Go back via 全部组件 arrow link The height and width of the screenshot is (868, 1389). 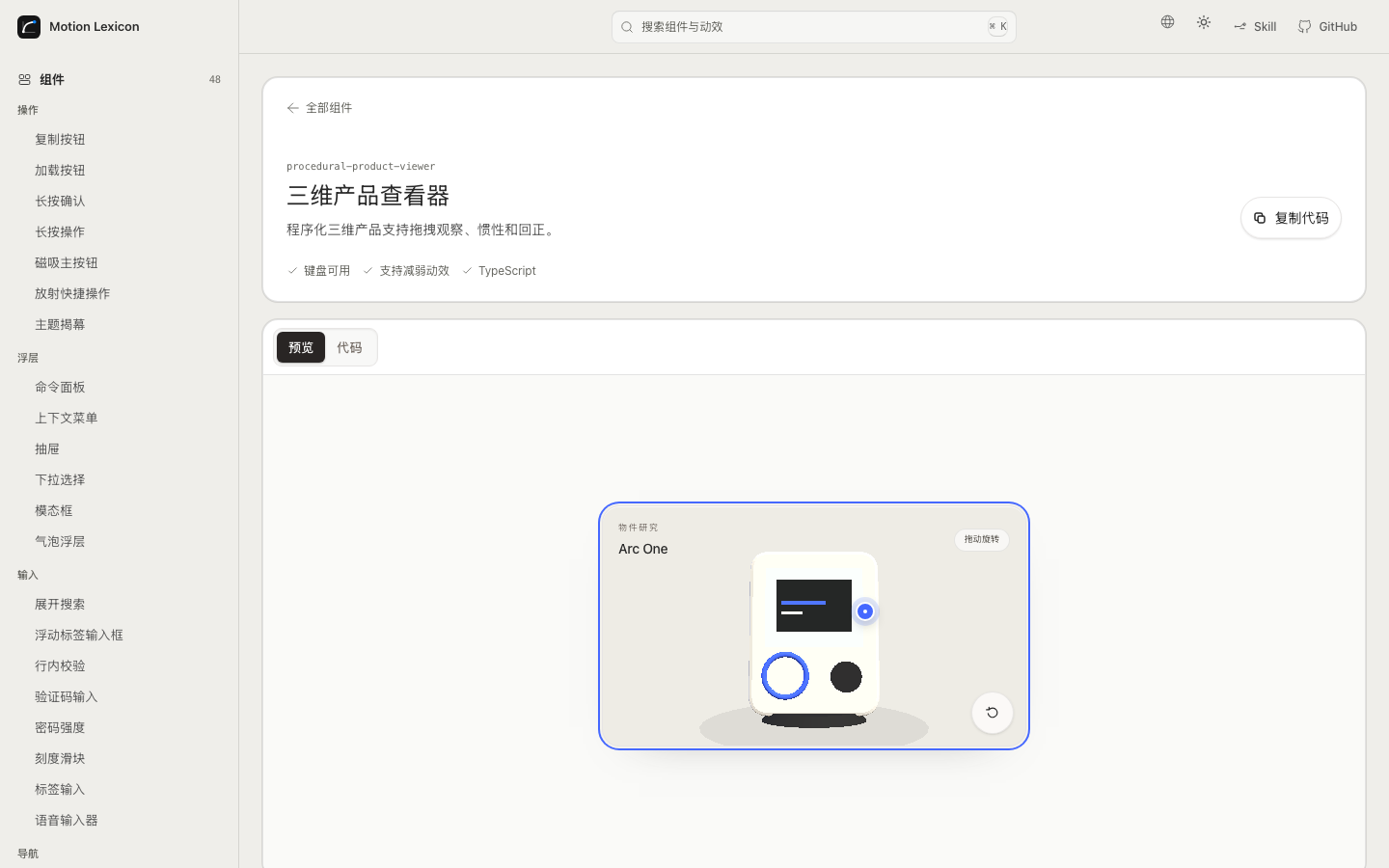click(x=319, y=108)
